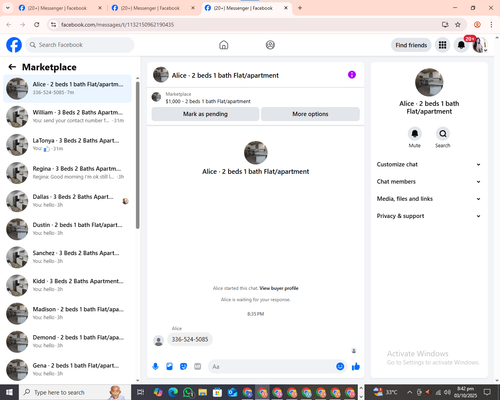Open File Explorer from the taskbar

(203, 392)
